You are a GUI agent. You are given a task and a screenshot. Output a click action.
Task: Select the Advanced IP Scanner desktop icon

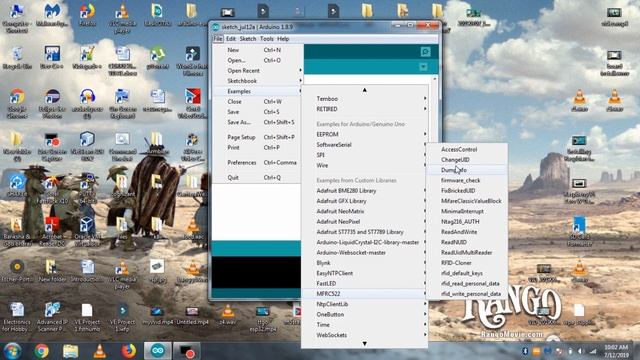click(x=52, y=317)
